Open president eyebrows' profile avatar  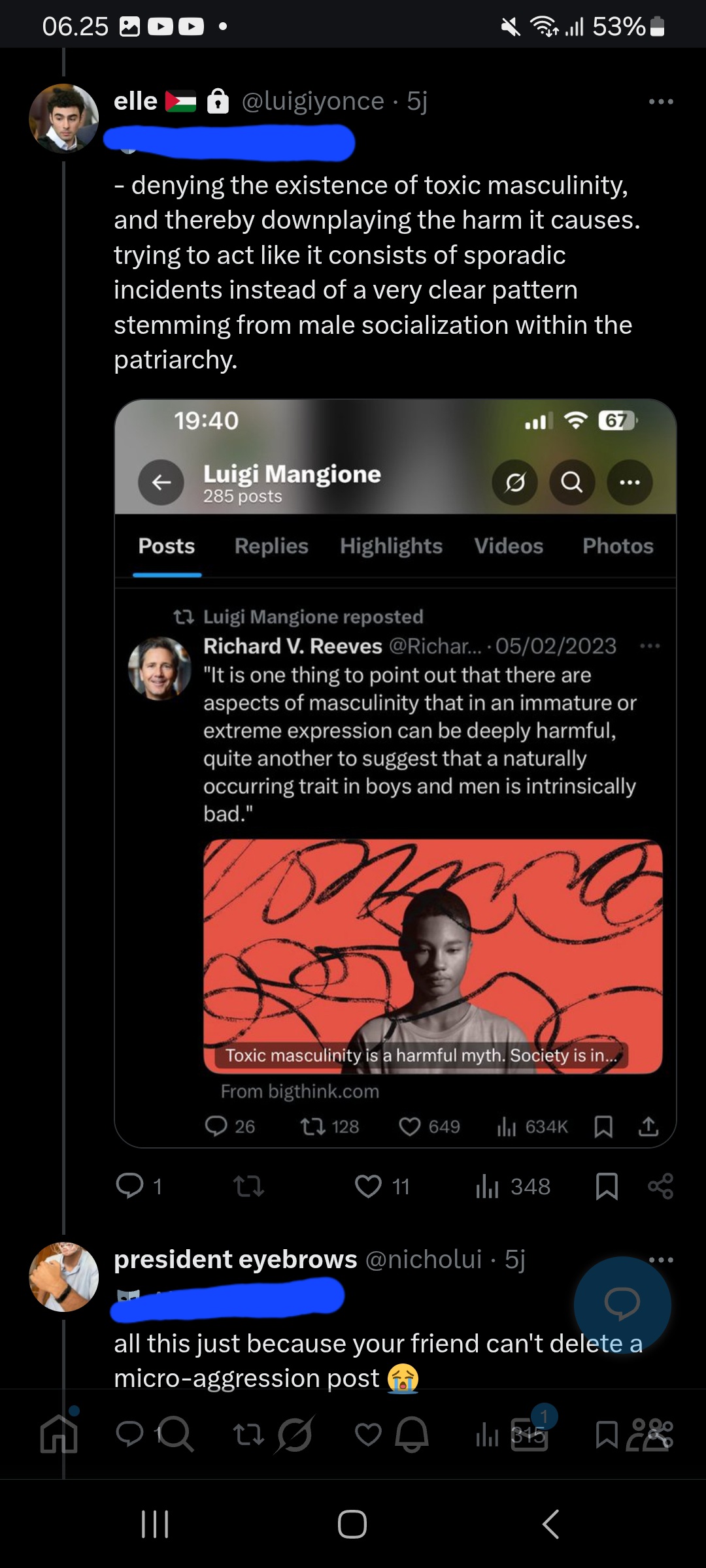(63, 1277)
